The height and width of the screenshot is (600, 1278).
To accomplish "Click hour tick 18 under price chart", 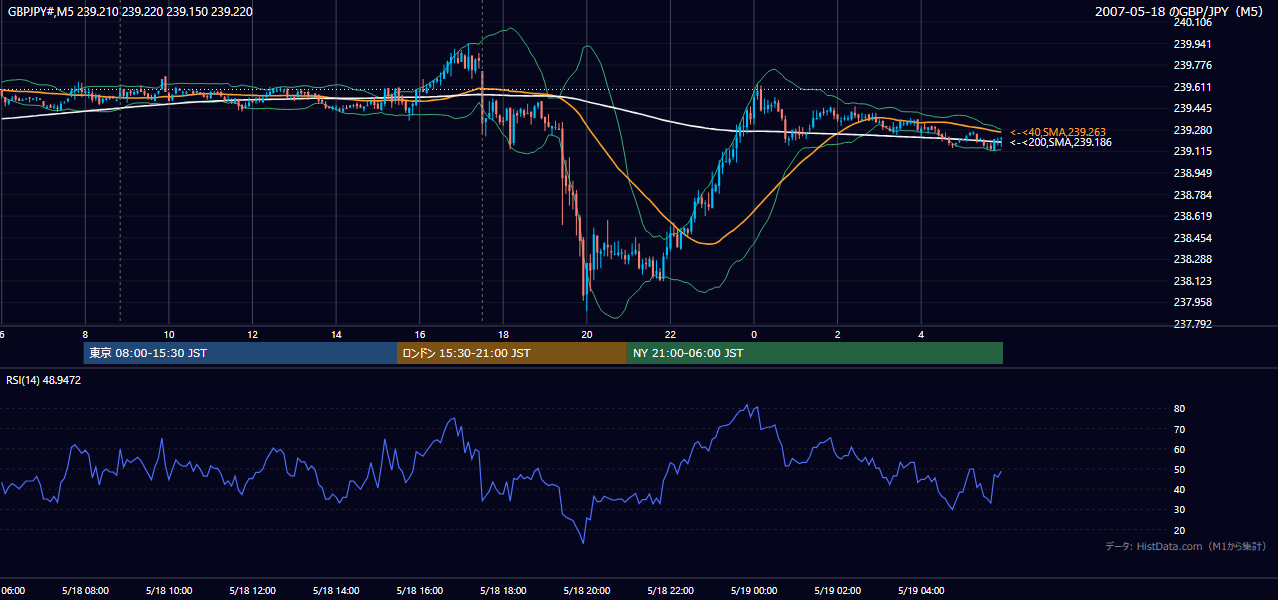I will click(x=503, y=334).
